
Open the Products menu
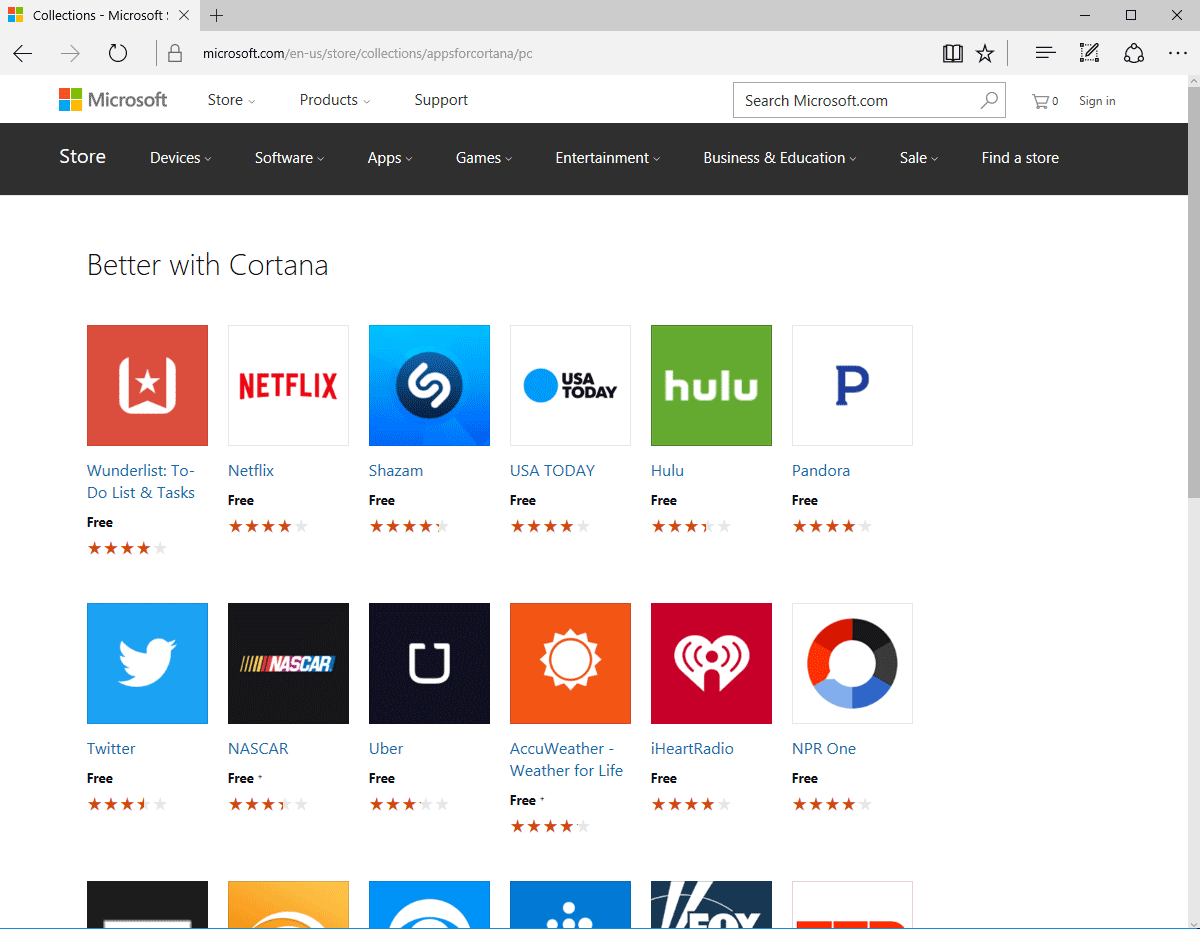click(334, 100)
